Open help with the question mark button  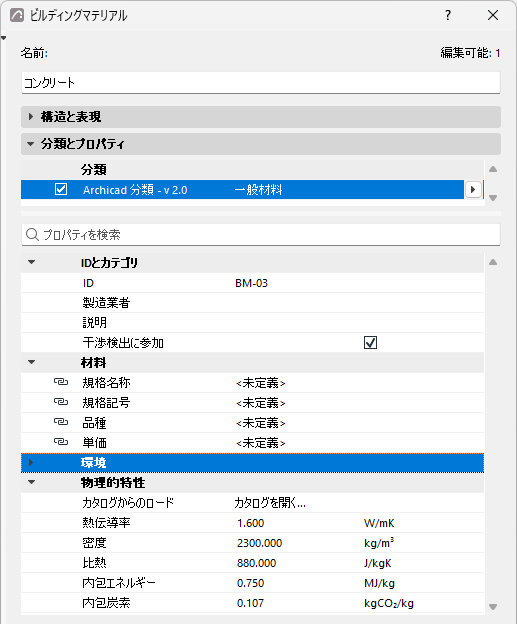coord(448,15)
